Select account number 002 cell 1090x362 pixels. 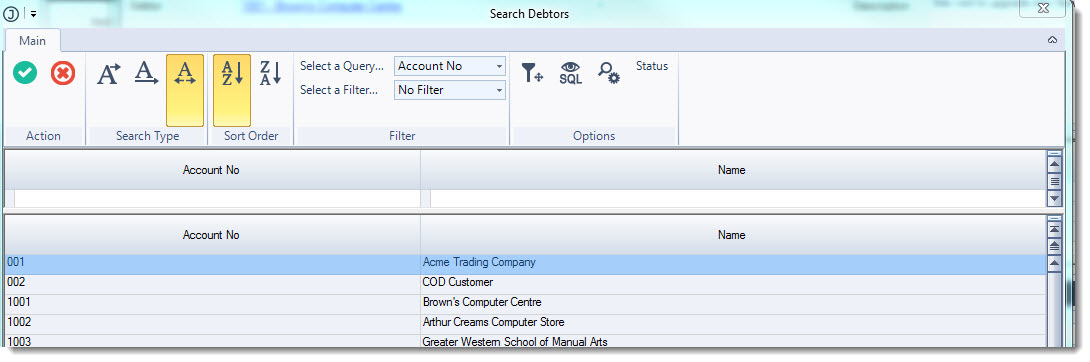212,283
